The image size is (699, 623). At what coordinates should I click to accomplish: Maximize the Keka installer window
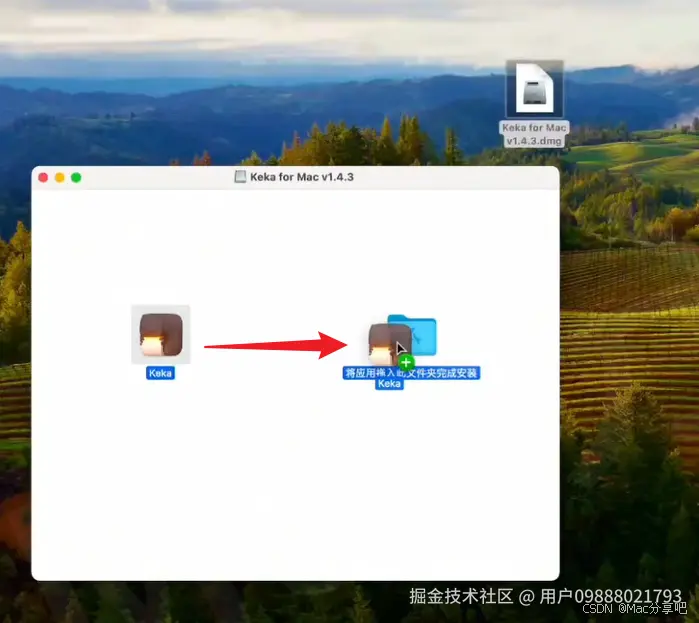tap(76, 178)
